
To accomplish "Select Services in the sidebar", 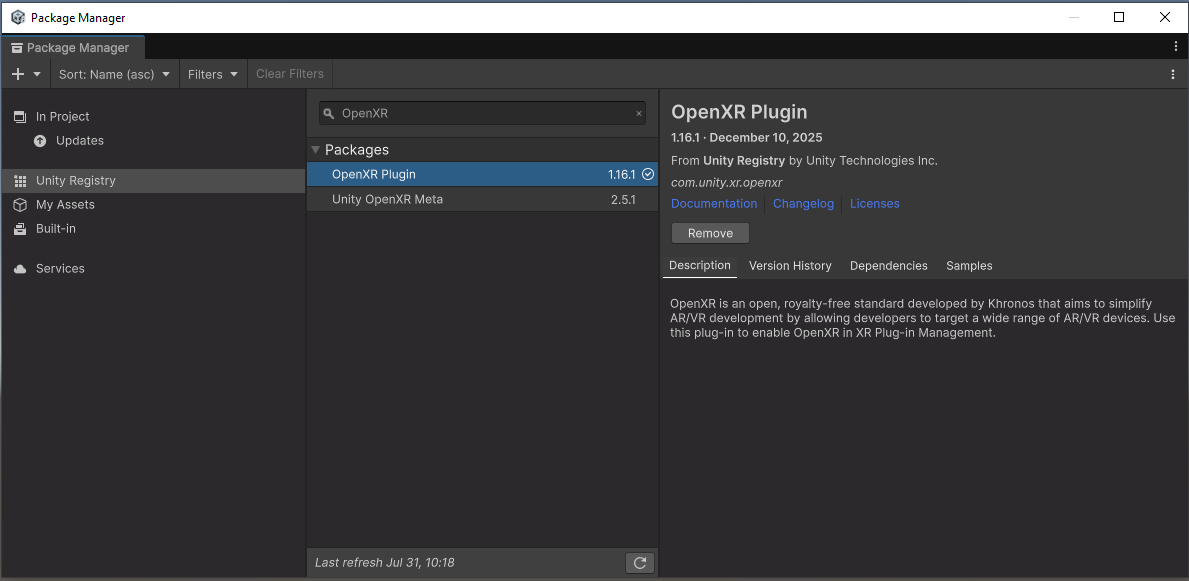I will coord(152,269).
